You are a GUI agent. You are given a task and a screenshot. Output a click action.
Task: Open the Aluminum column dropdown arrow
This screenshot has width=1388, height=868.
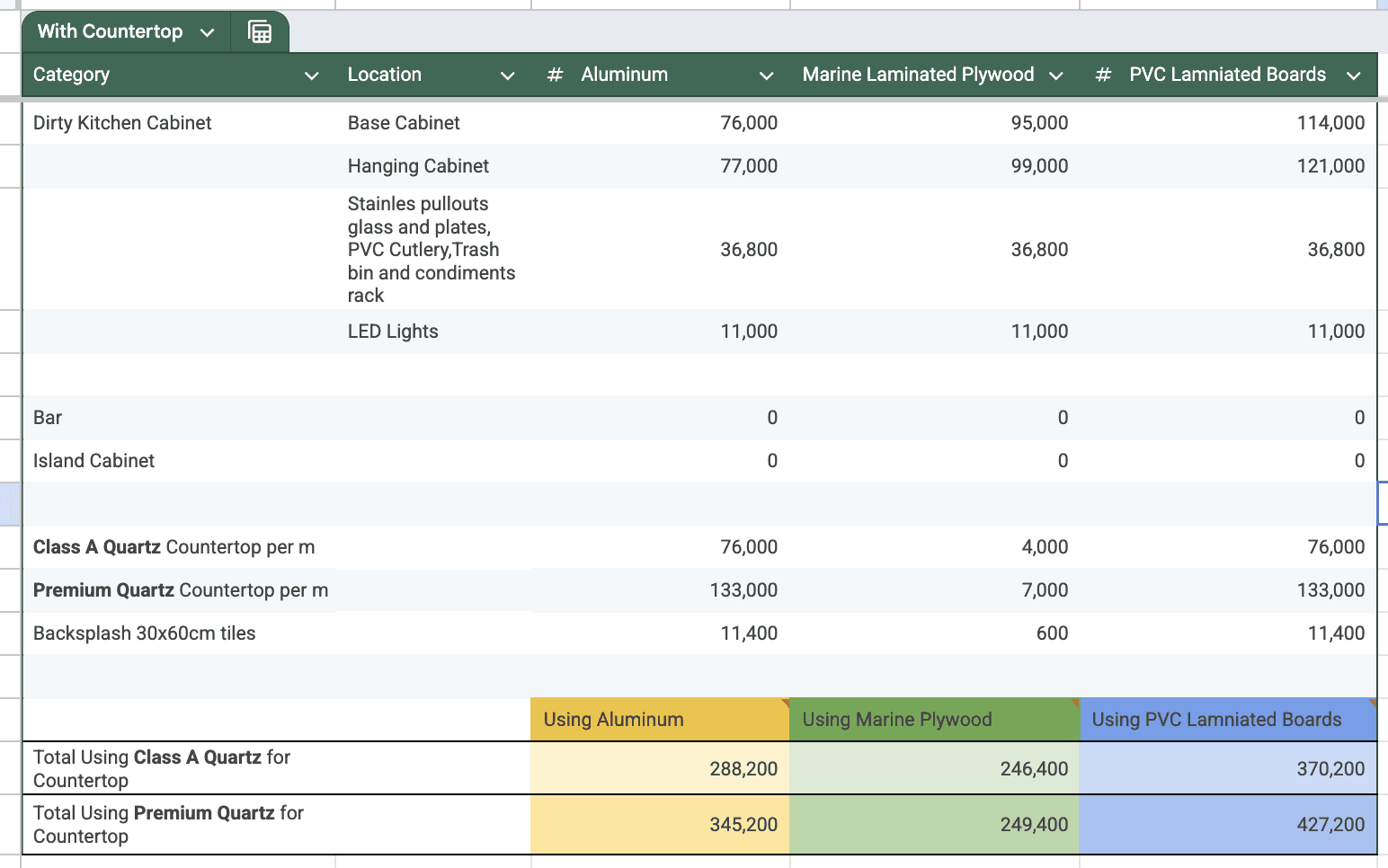point(767,75)
